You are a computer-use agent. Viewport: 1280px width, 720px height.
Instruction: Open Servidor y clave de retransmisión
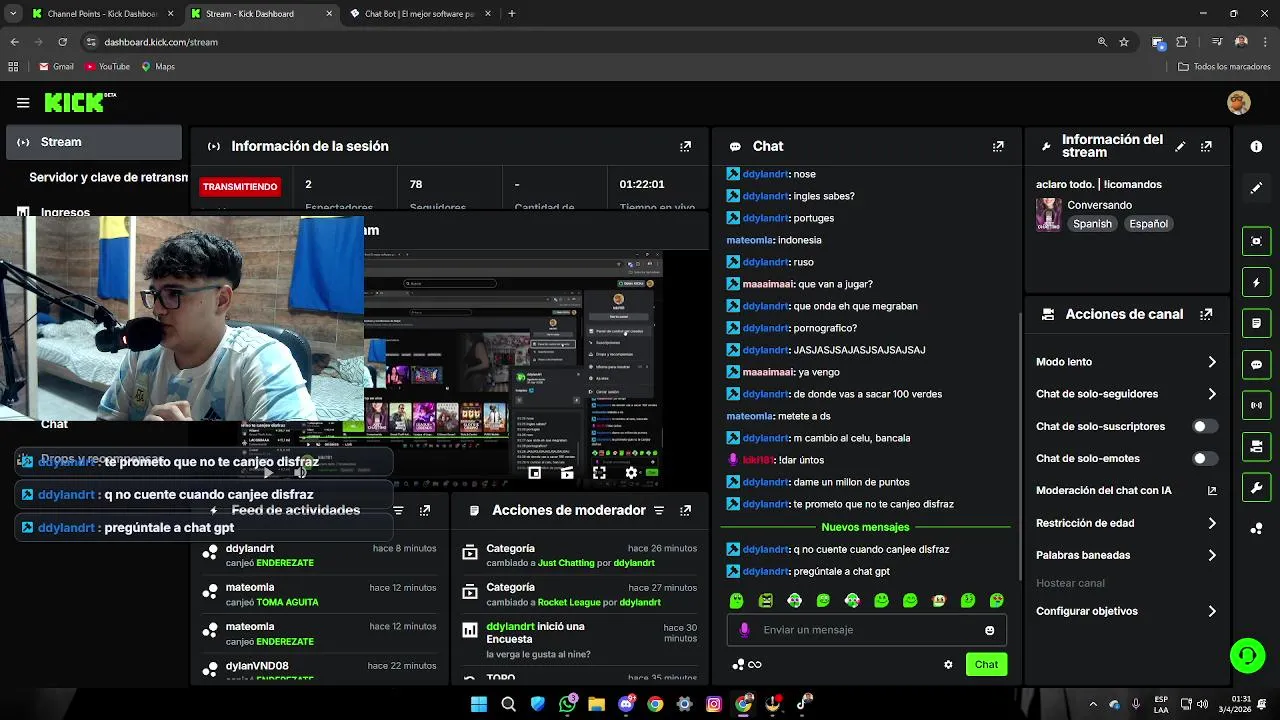coord(108,177)
